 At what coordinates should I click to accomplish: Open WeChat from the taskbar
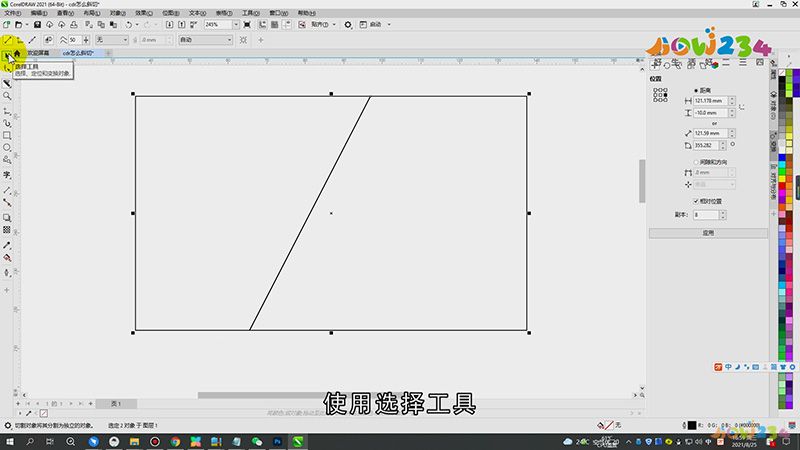click(257, 442)
